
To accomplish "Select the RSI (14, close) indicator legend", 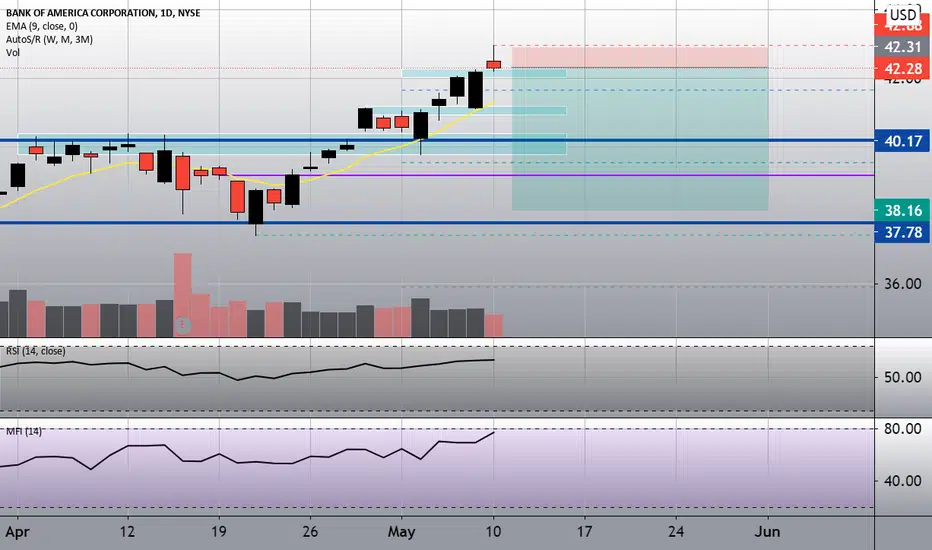I will point(36,351).
